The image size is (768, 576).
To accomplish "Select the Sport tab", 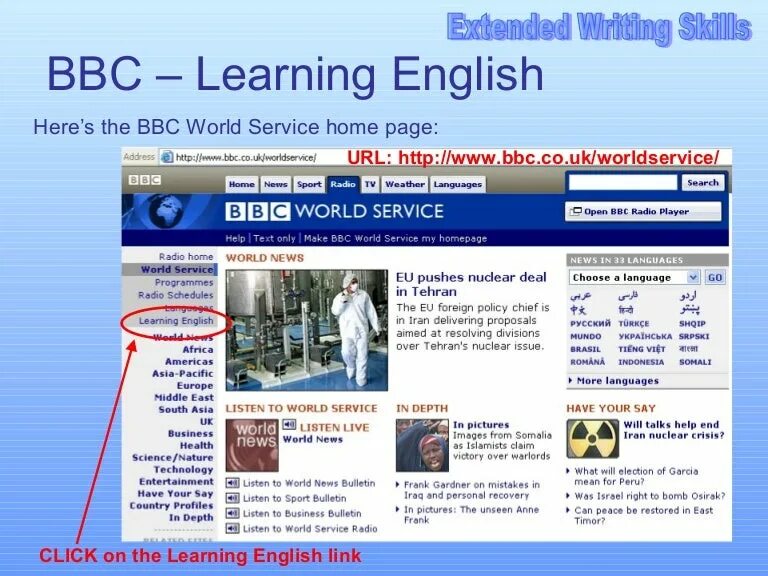I will point(309,185).
